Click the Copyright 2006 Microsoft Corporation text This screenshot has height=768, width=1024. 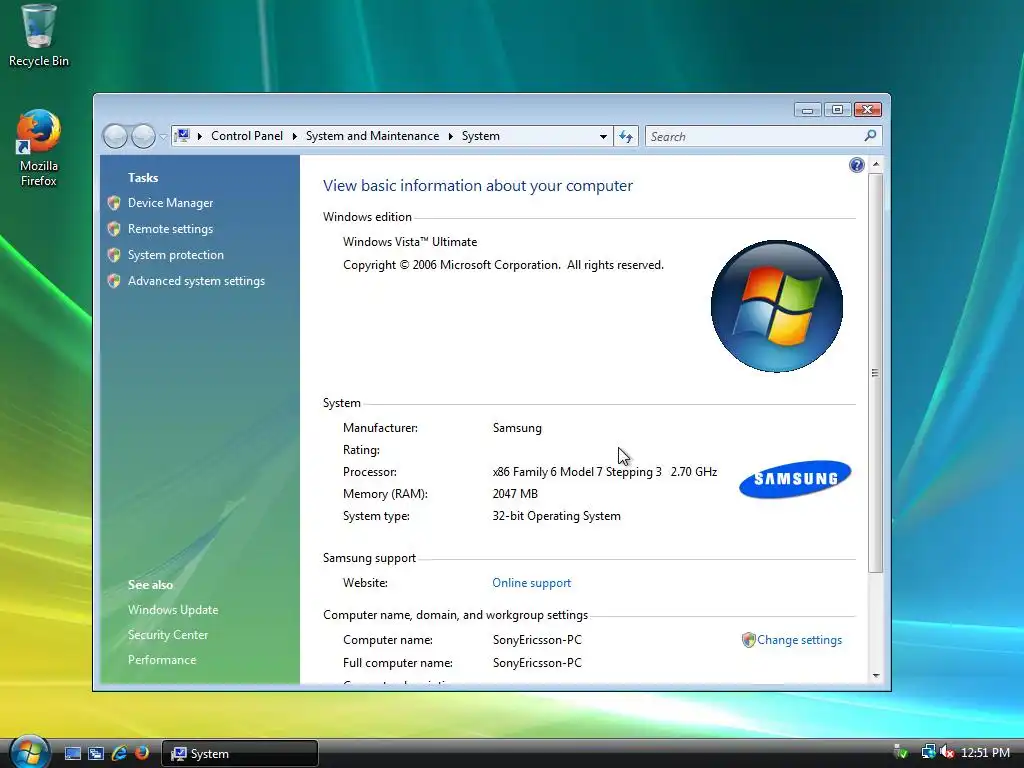[504, 265]
